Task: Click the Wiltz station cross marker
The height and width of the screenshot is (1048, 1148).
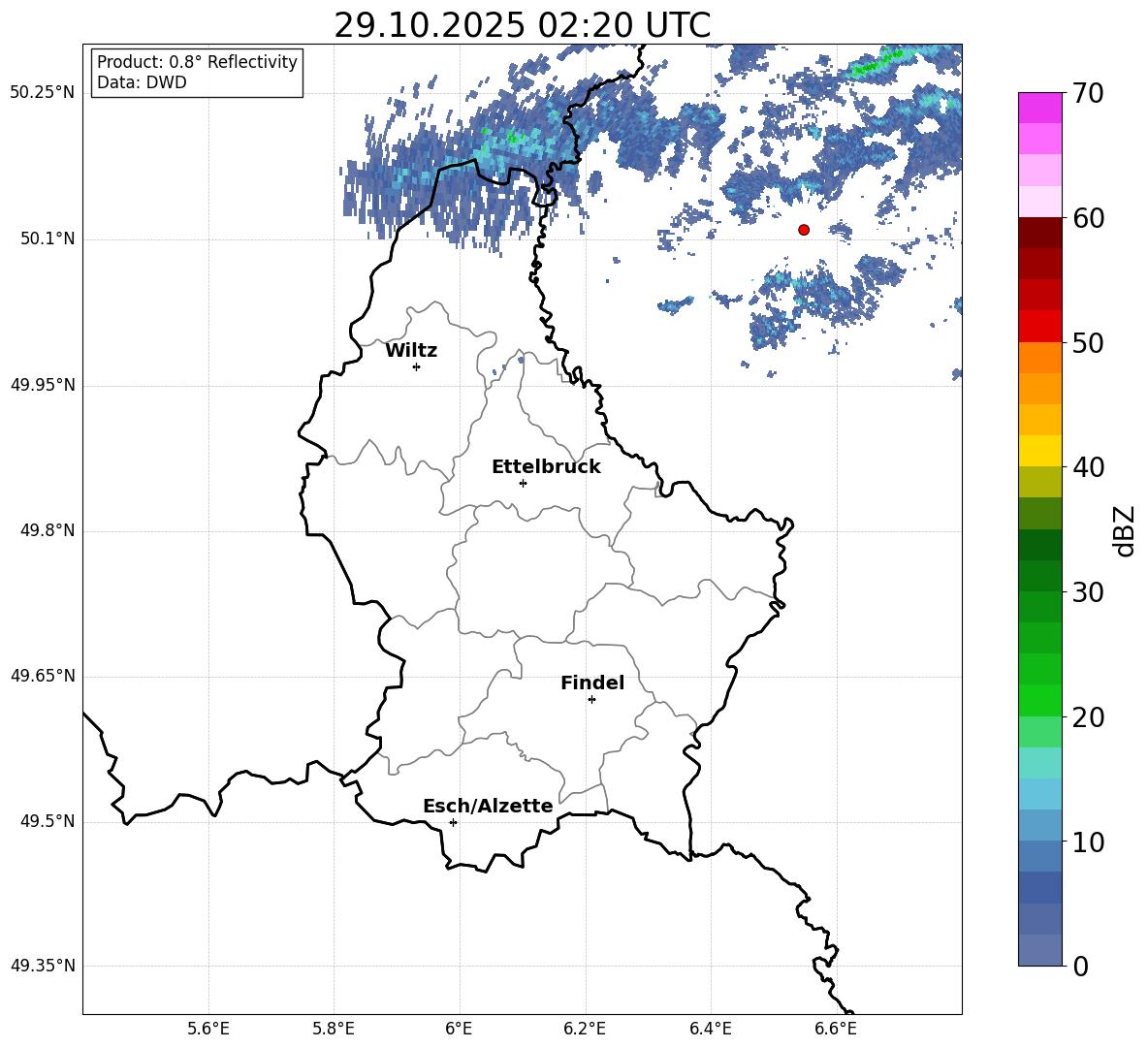Action: pyautogui.click(x=417, y=366)
